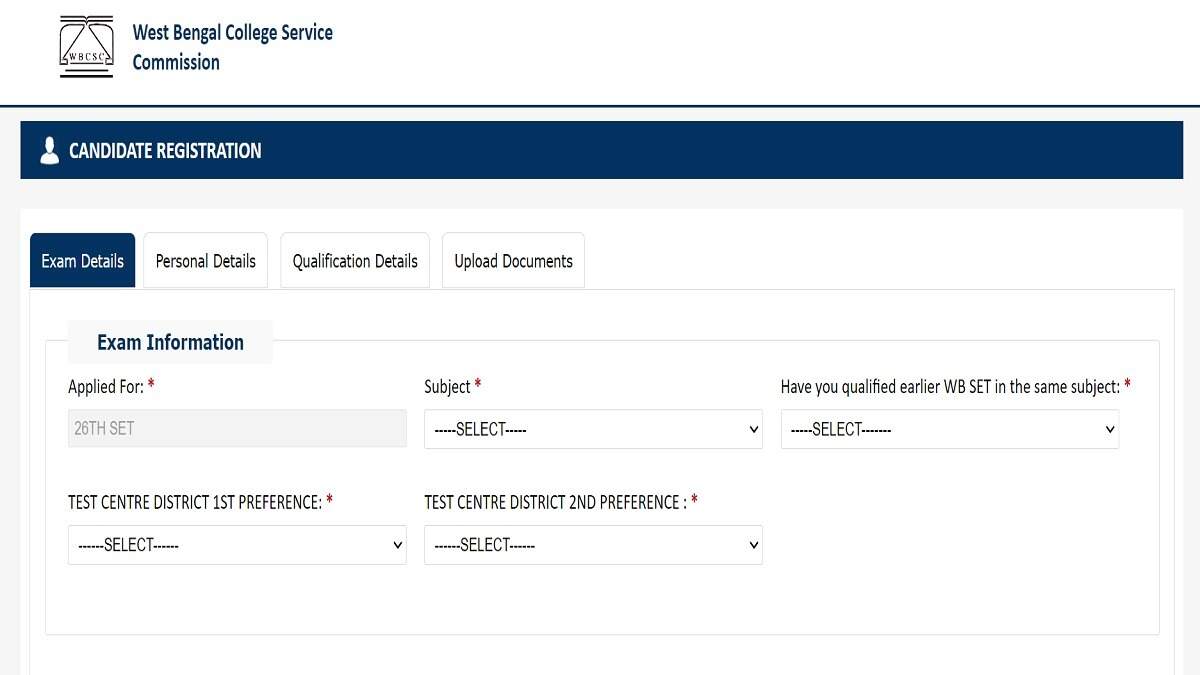Switch to the Exam Details tab
The width and height of the screenshot is (1200, 675).
coord(83,261)
